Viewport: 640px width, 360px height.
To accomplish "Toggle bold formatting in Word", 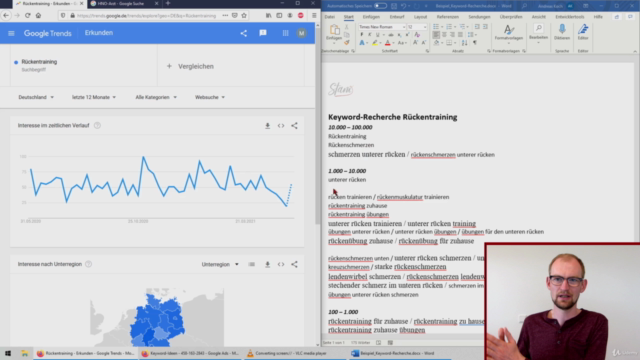I will pos(362,35).
